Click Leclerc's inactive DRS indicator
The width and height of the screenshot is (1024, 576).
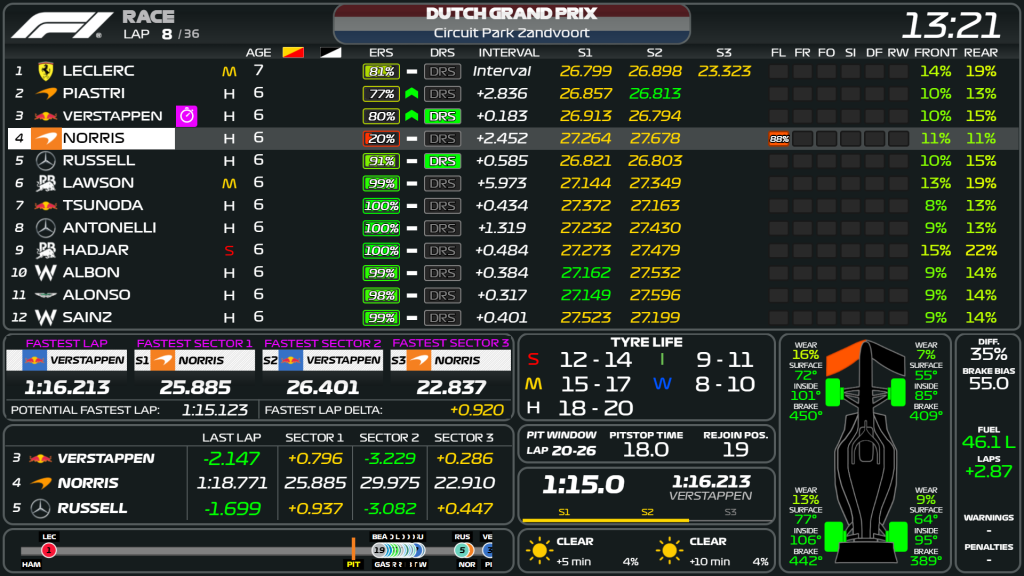[442, 71]
